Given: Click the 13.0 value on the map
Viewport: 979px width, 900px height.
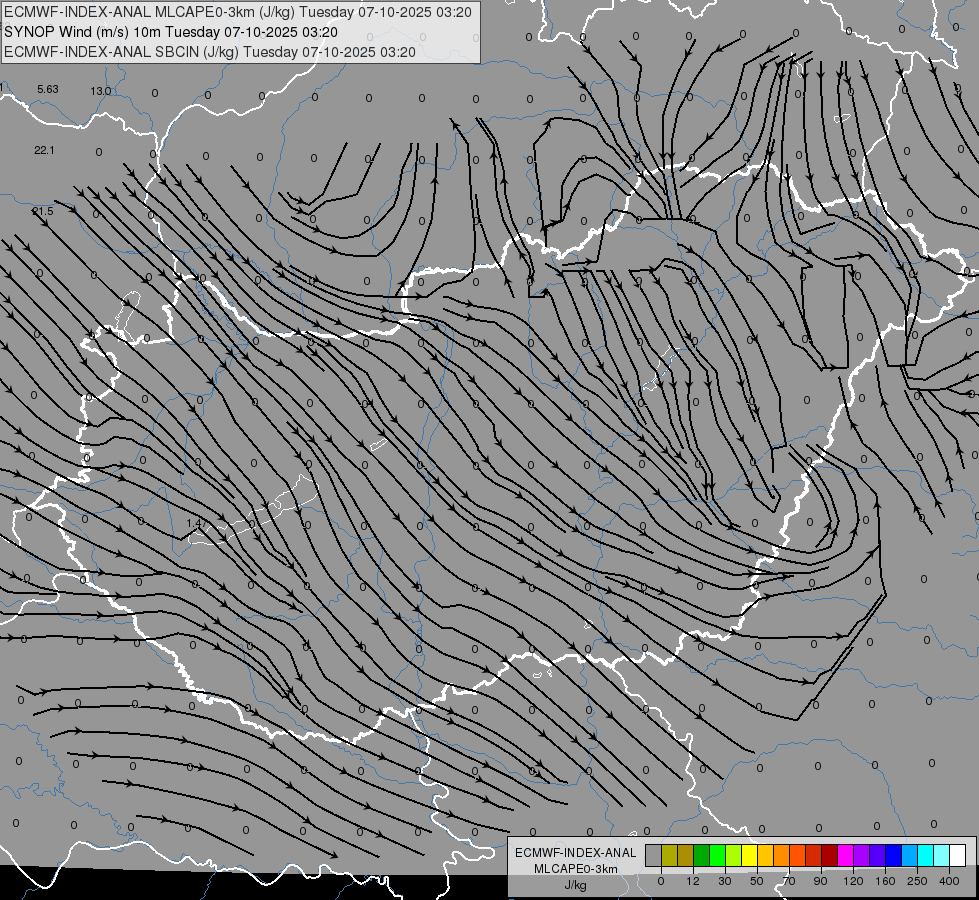Looking at the screenshot, I should tap(101, 91).
